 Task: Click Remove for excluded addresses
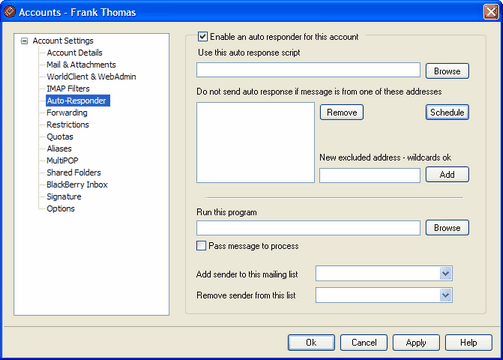pos(342,112)
